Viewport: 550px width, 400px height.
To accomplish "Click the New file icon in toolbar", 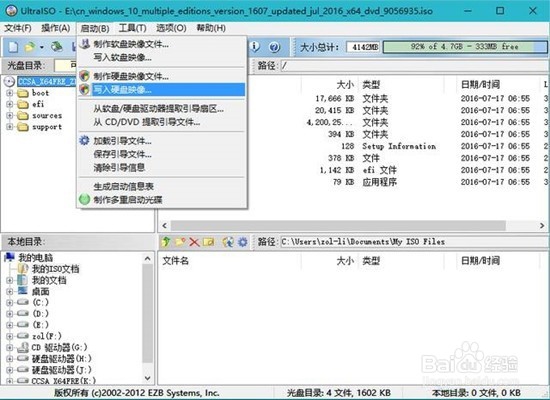I will coord(13,47).
